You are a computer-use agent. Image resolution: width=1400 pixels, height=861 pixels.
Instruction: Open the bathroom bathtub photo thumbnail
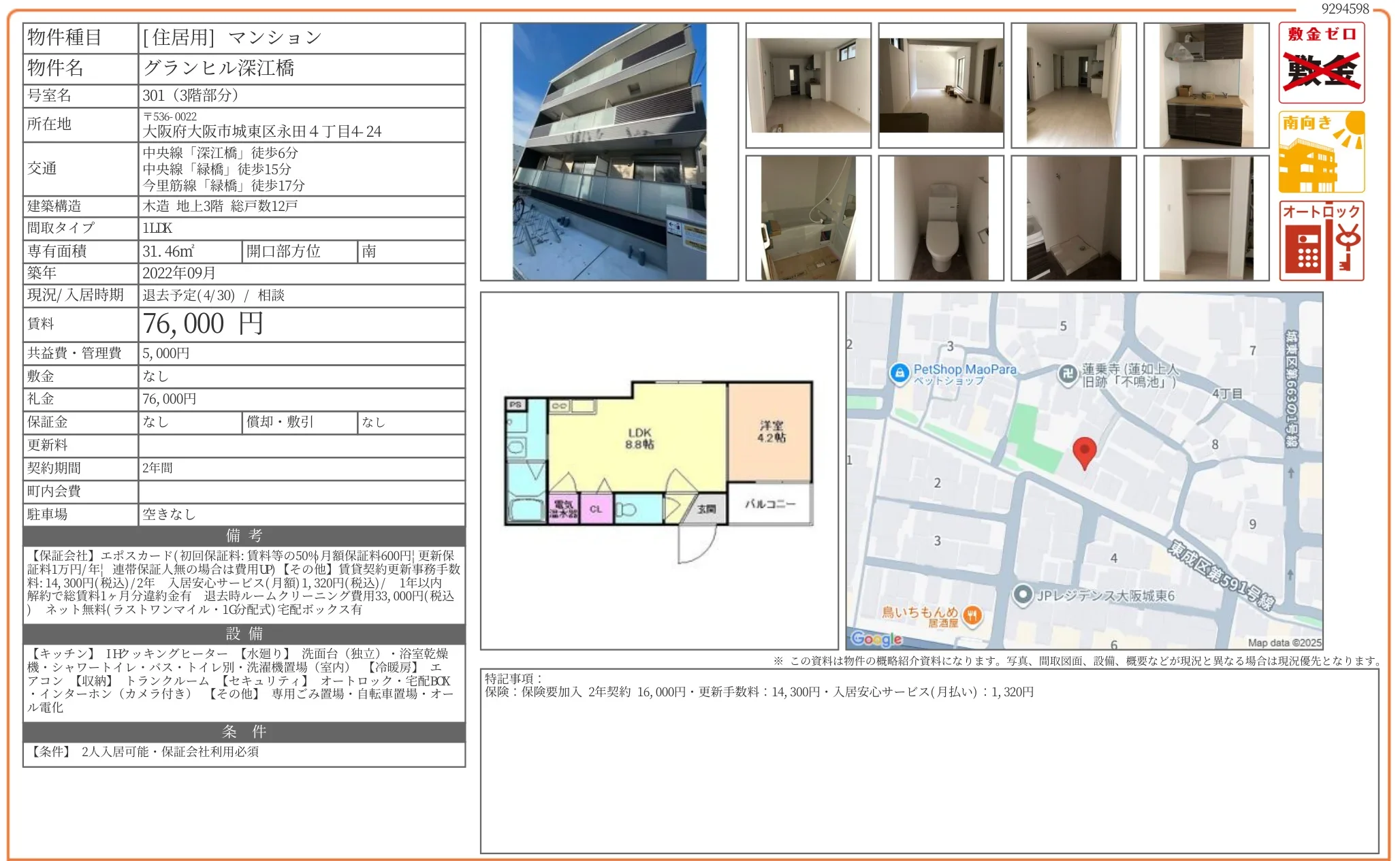tap(808, 218)
